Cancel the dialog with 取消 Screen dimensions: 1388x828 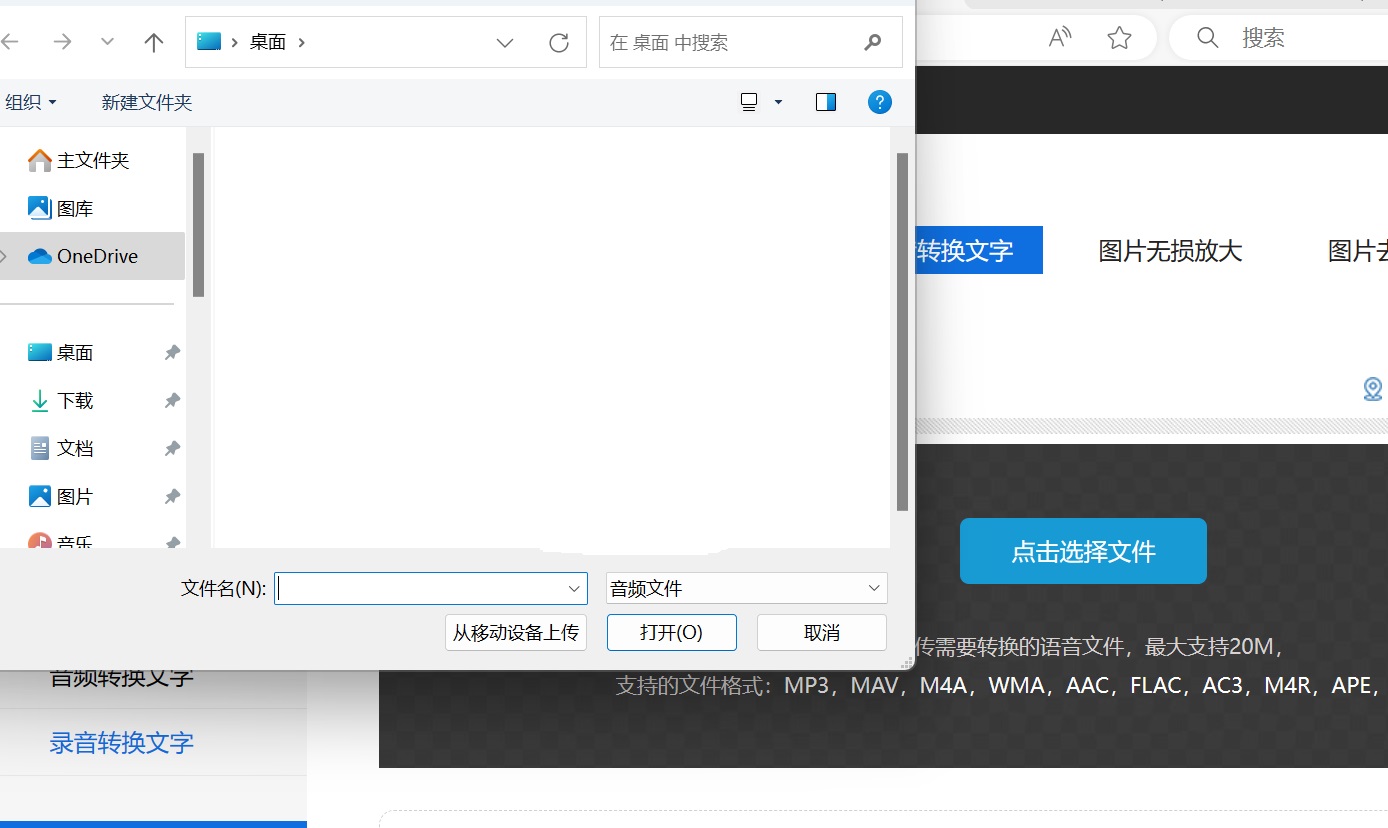[822, 633]
